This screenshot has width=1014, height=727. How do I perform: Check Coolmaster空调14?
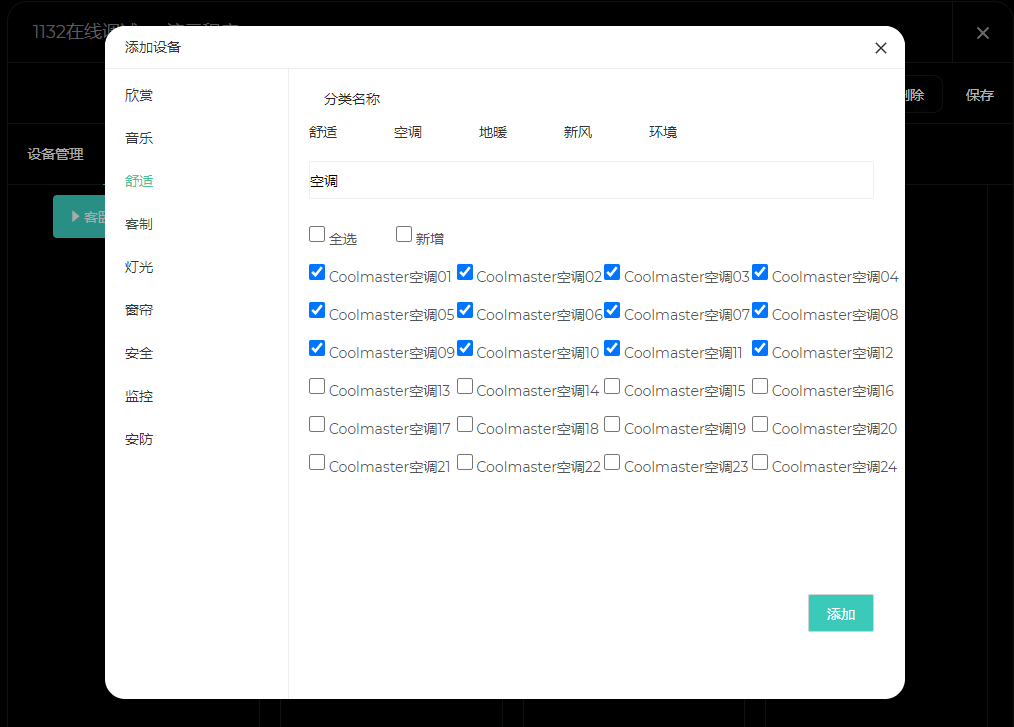click(x=465, y=386)
